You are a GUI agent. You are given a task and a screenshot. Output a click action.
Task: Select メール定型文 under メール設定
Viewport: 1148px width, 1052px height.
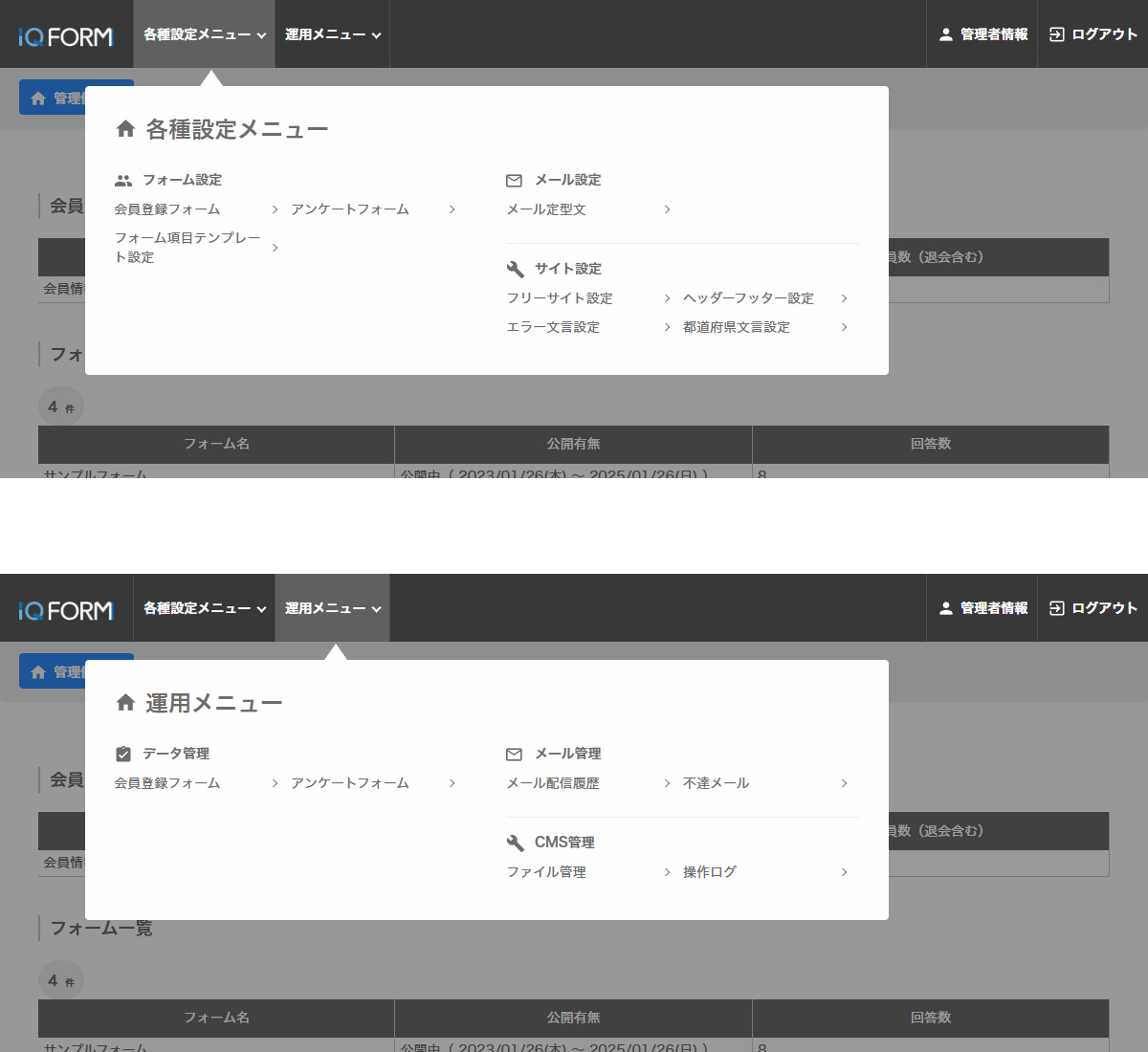(547, 208)
